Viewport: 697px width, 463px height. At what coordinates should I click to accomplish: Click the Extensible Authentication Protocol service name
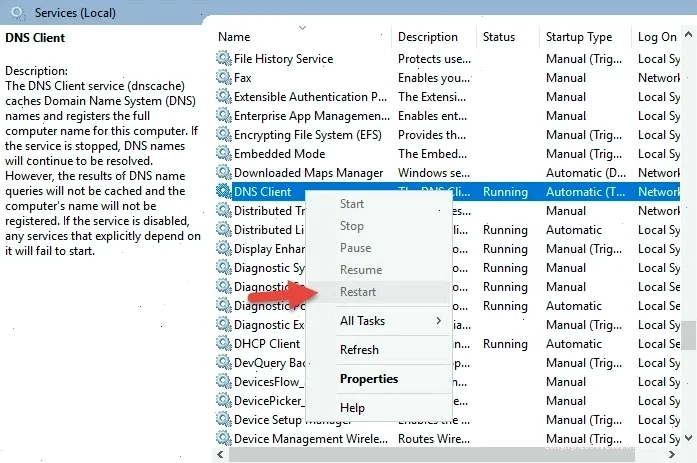pos(310,97)
